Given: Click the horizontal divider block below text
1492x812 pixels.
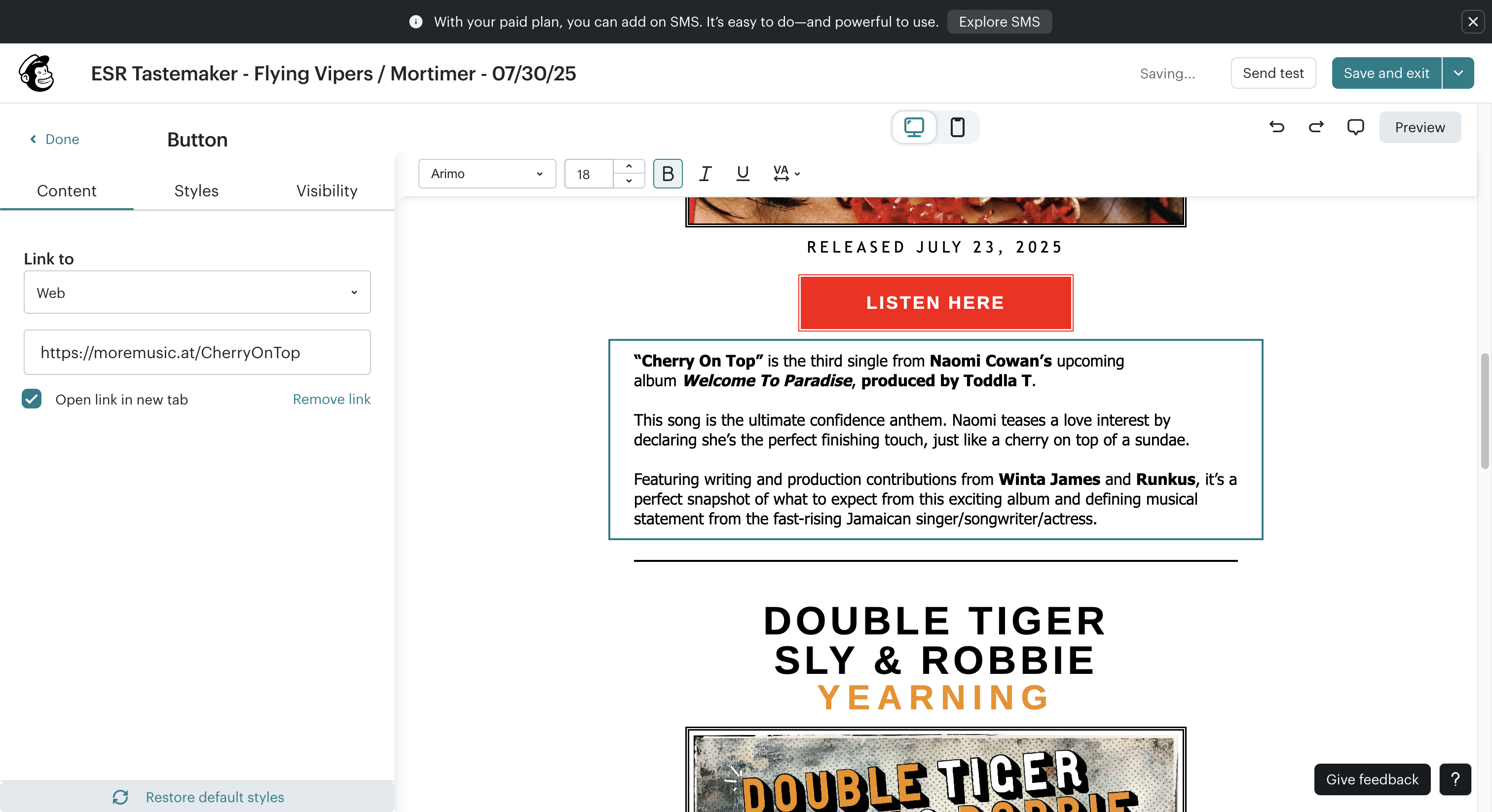Looking at the screenshot, I should click(935, 560).
